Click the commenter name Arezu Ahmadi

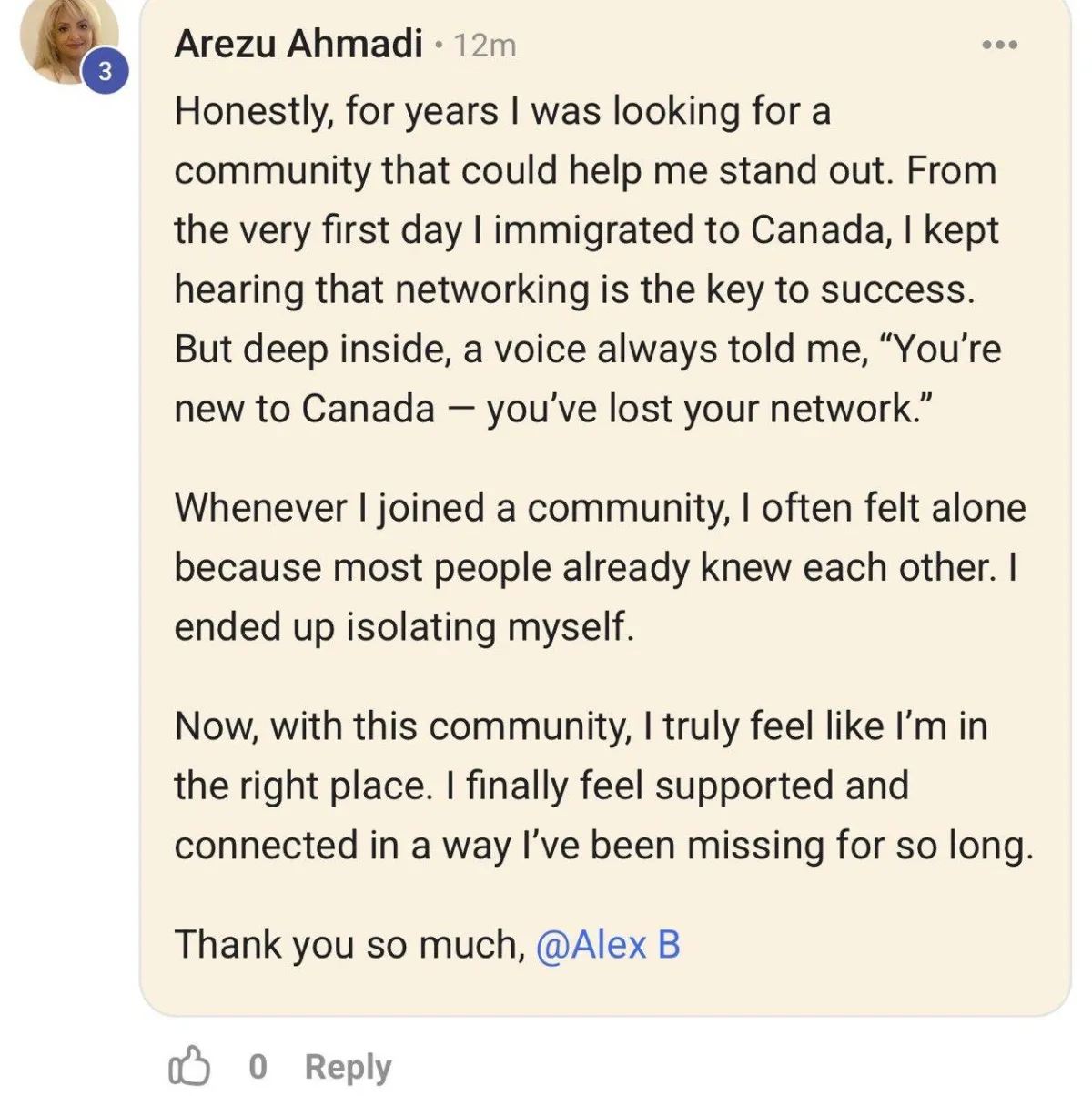pos(298,44)
